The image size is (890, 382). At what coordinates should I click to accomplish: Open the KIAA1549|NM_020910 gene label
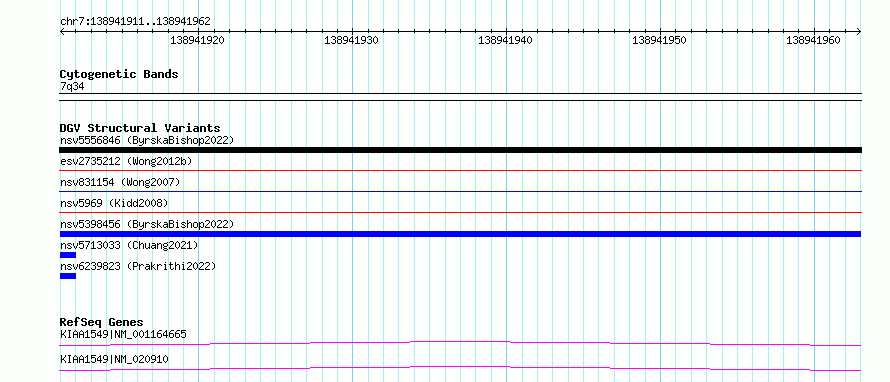[114, 359]
